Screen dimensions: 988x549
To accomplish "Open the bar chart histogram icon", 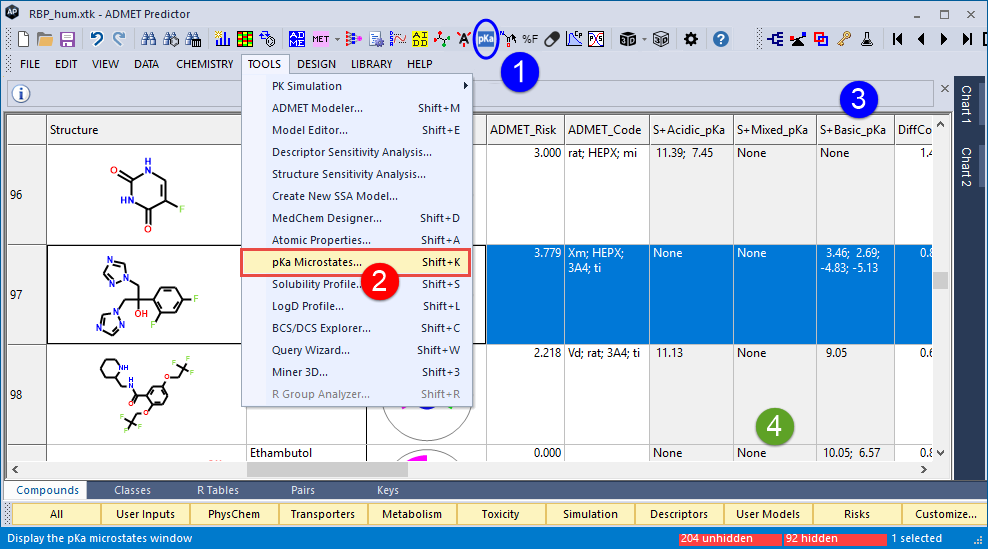I will 222,39.
